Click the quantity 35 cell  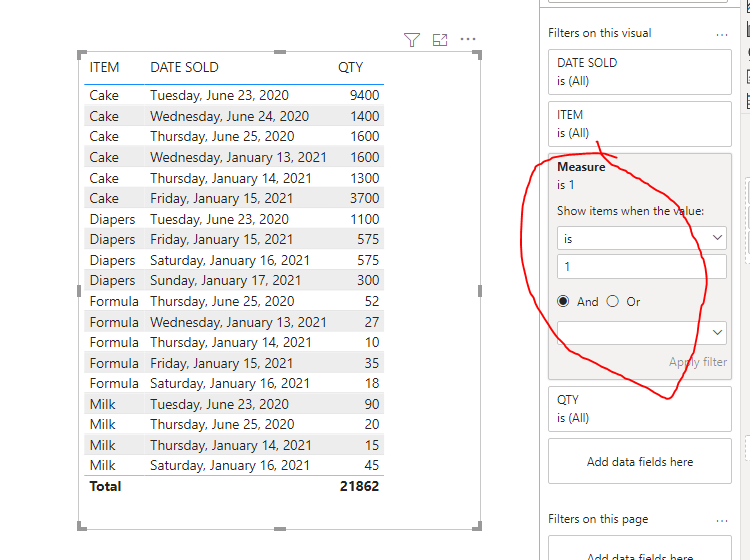(x=372, y=363)
